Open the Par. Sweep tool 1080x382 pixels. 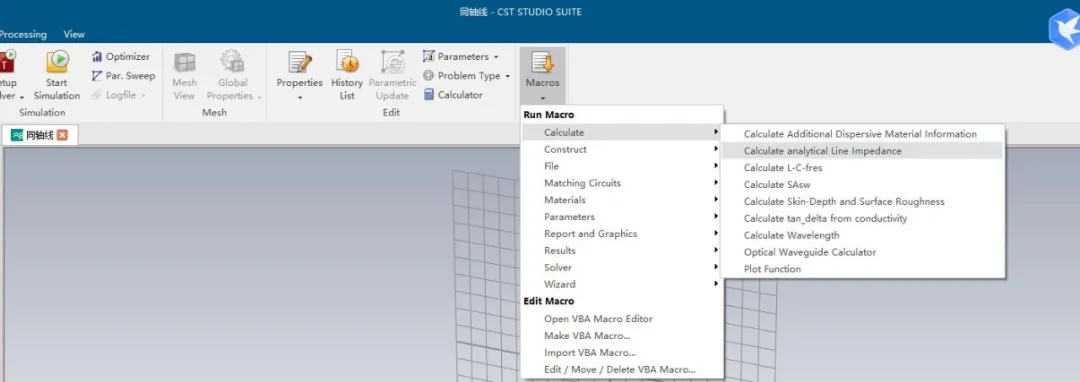coord(123,76)
